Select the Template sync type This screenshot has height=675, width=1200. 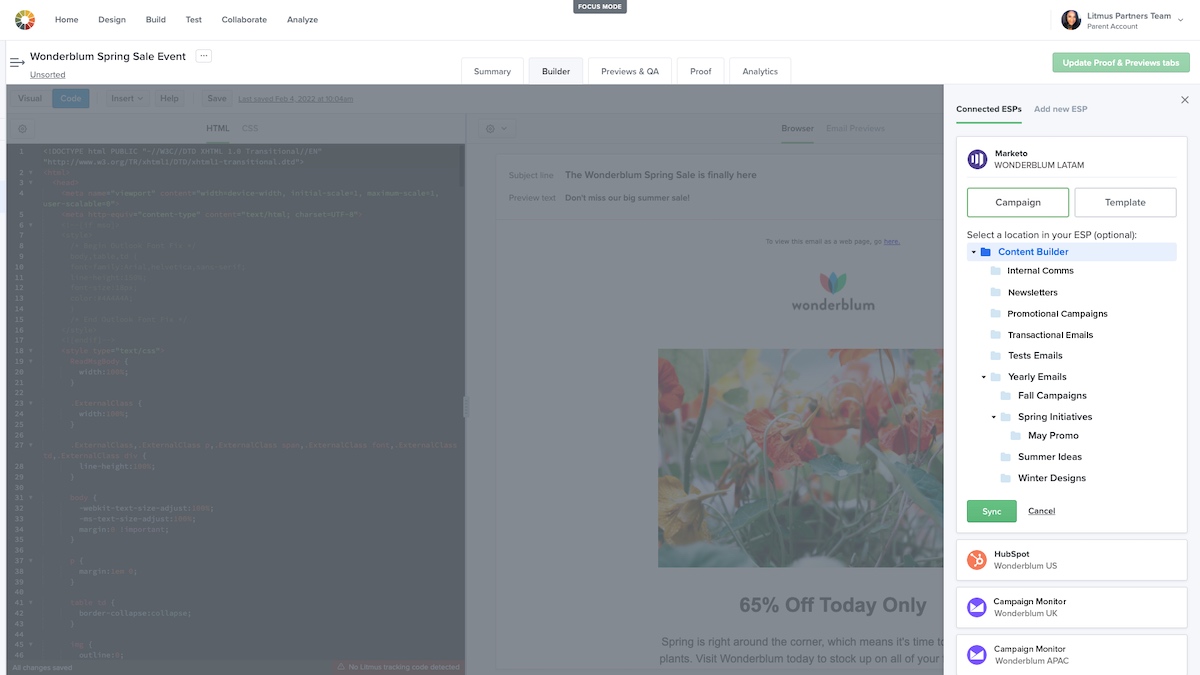click(1125, 202)
